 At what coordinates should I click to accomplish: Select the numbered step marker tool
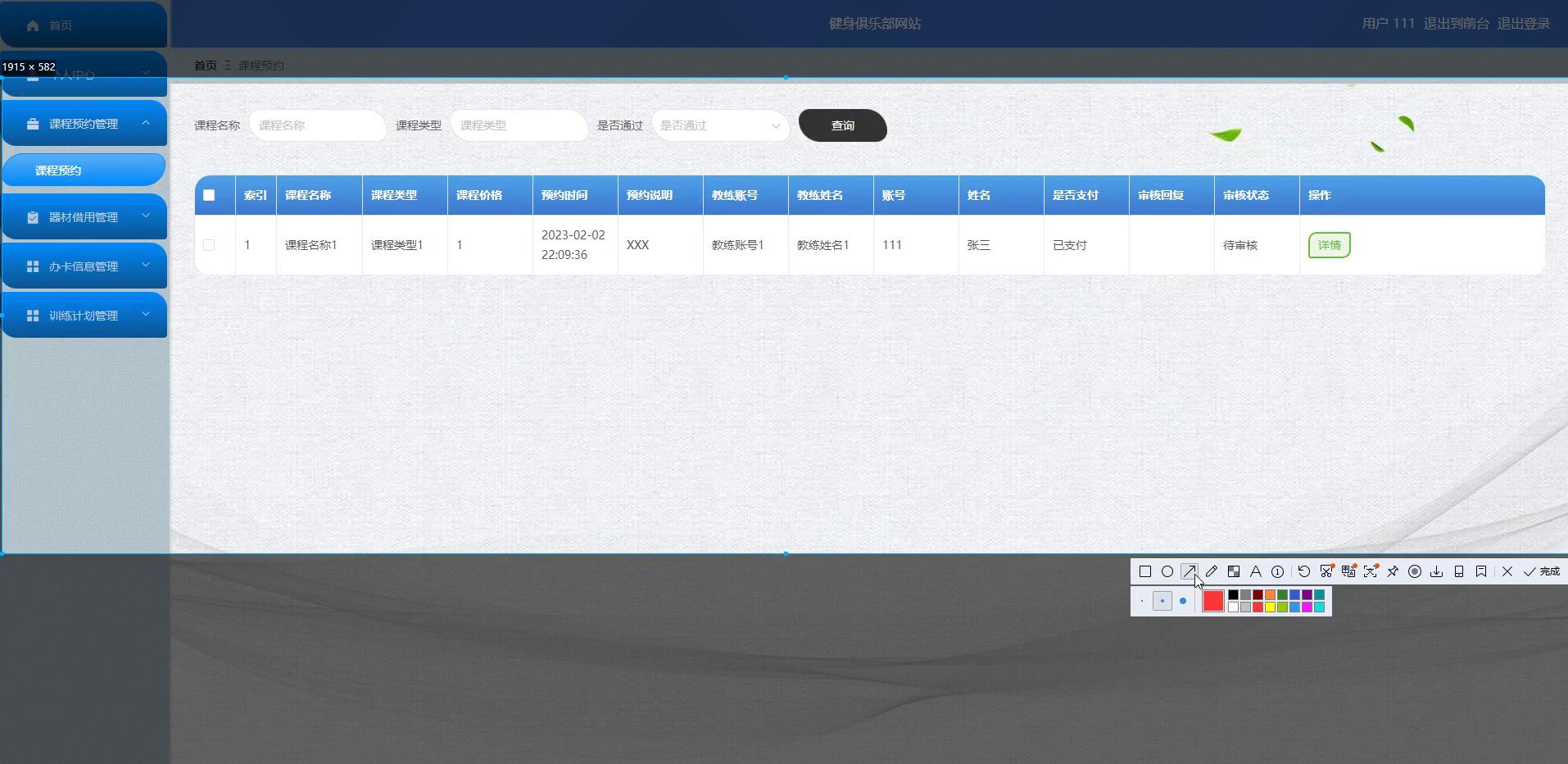pos(1278,571)
